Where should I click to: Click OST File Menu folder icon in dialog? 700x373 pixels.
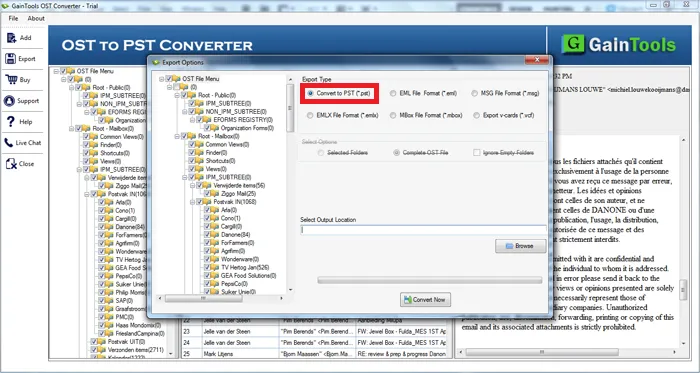coord(176,79)
